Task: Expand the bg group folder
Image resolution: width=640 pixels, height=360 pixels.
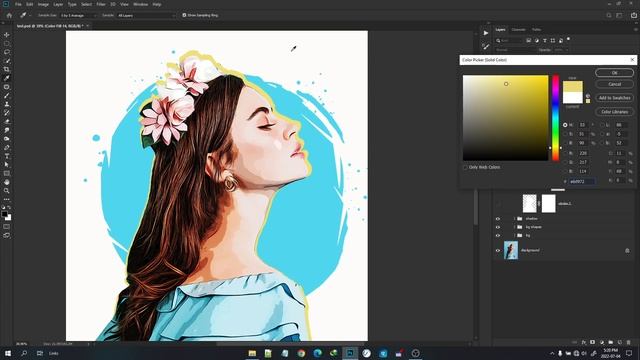Action: 514,236
